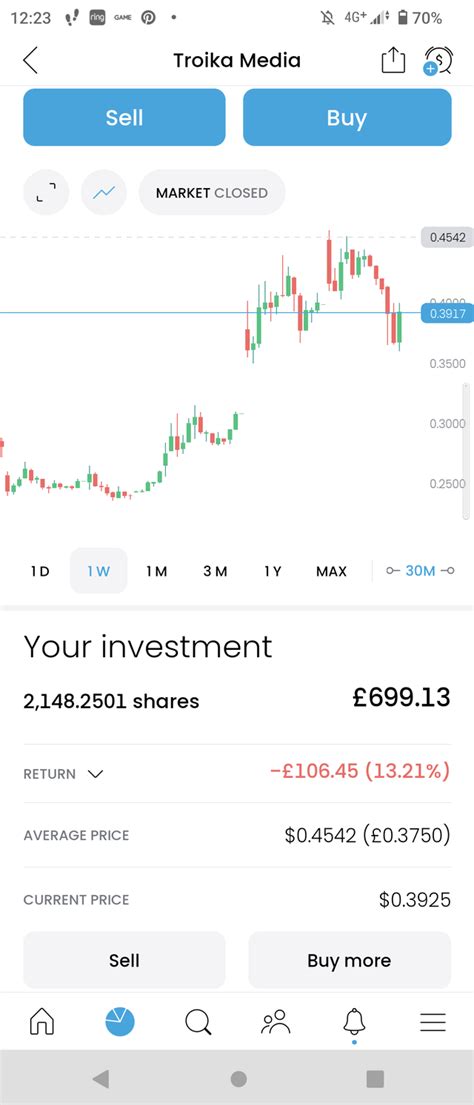474x1105 pixels.
Task: Share Troika Media via the share icon
Action: (393, 61)
